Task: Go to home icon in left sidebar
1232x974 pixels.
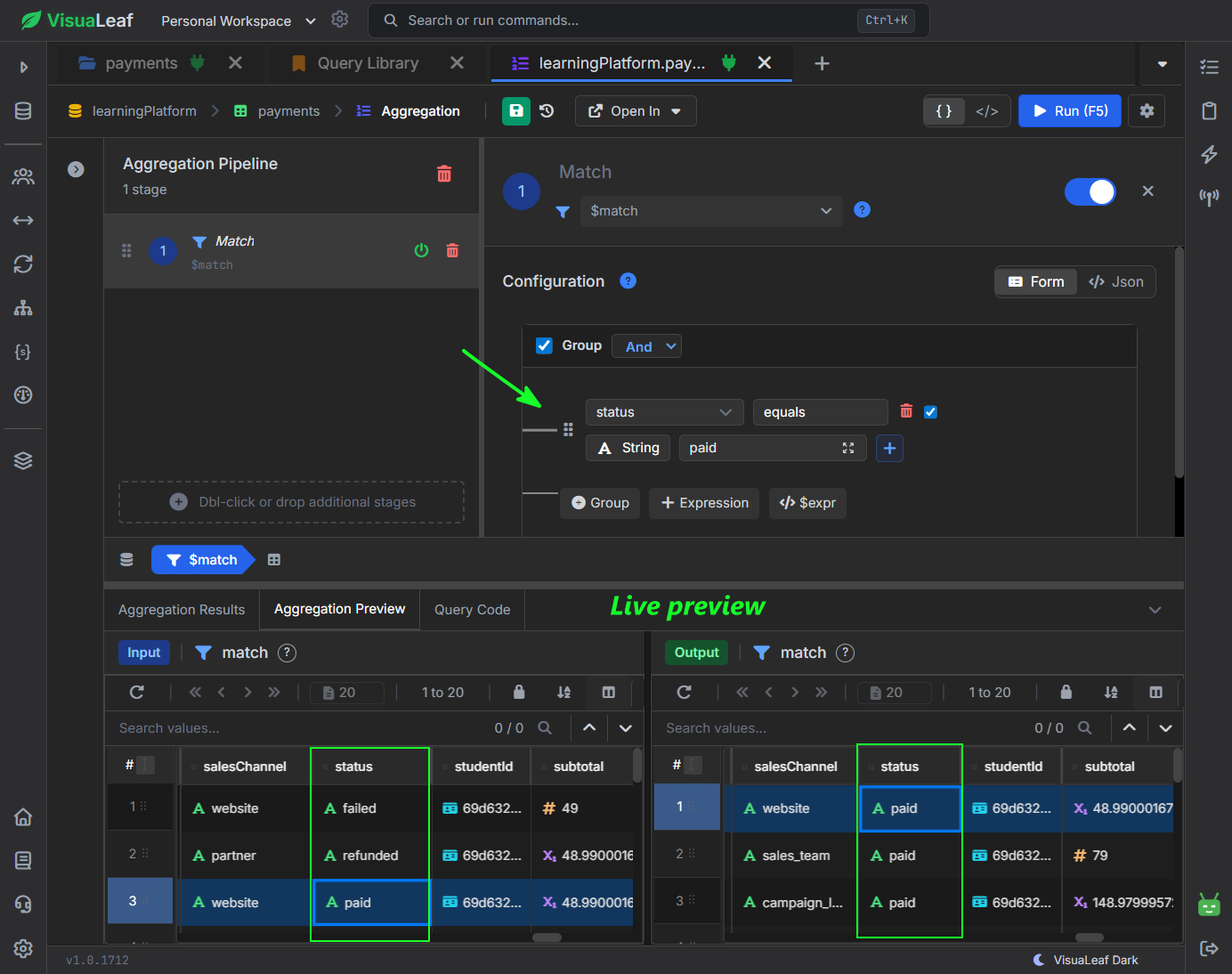Action: (23, 816)
